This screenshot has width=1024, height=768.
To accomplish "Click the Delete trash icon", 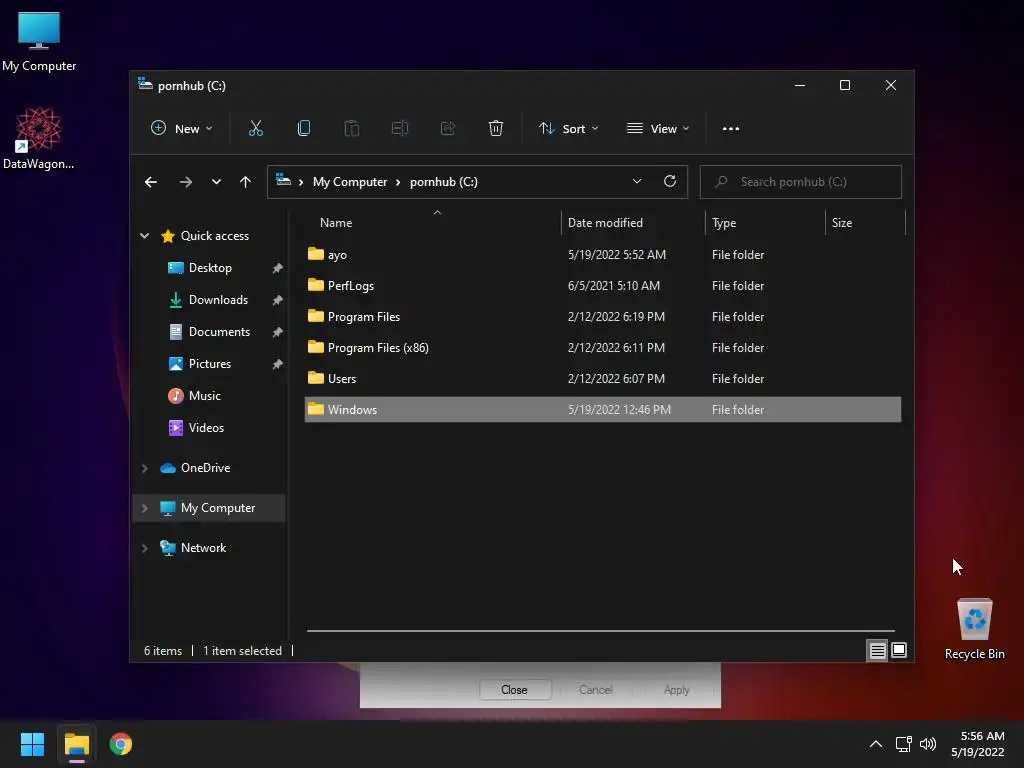I will (x=496, y=129).
